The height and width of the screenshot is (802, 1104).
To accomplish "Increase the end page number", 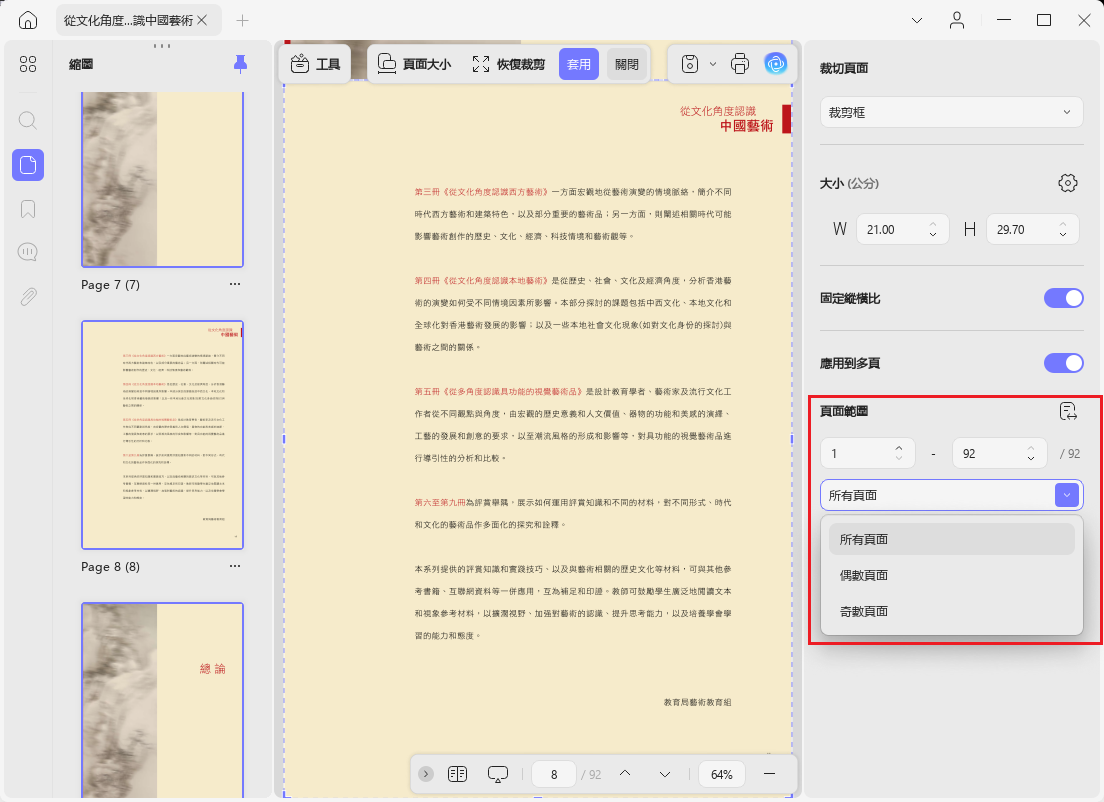I will [1031, 449].
